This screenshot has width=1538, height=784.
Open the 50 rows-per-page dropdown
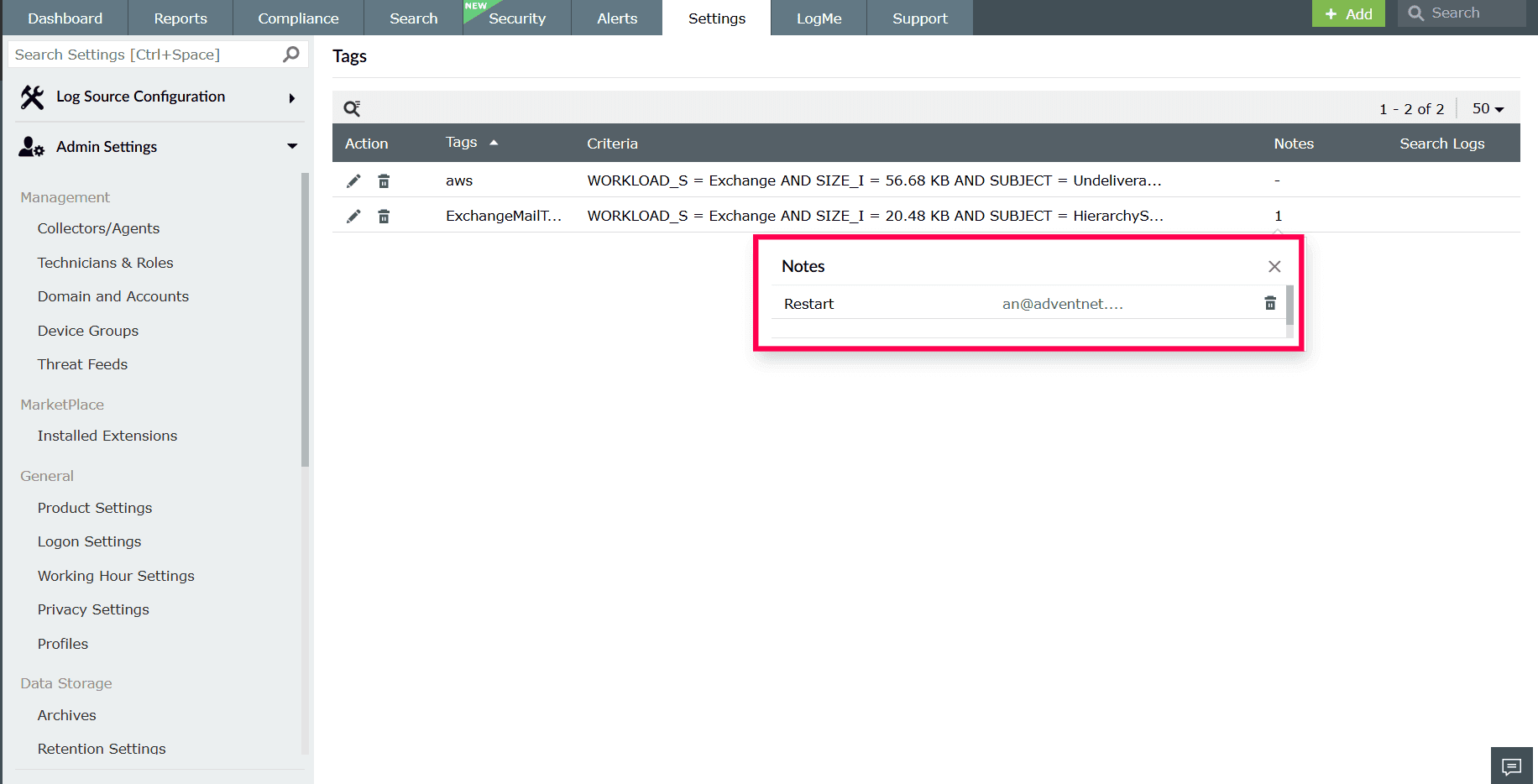1488,108
